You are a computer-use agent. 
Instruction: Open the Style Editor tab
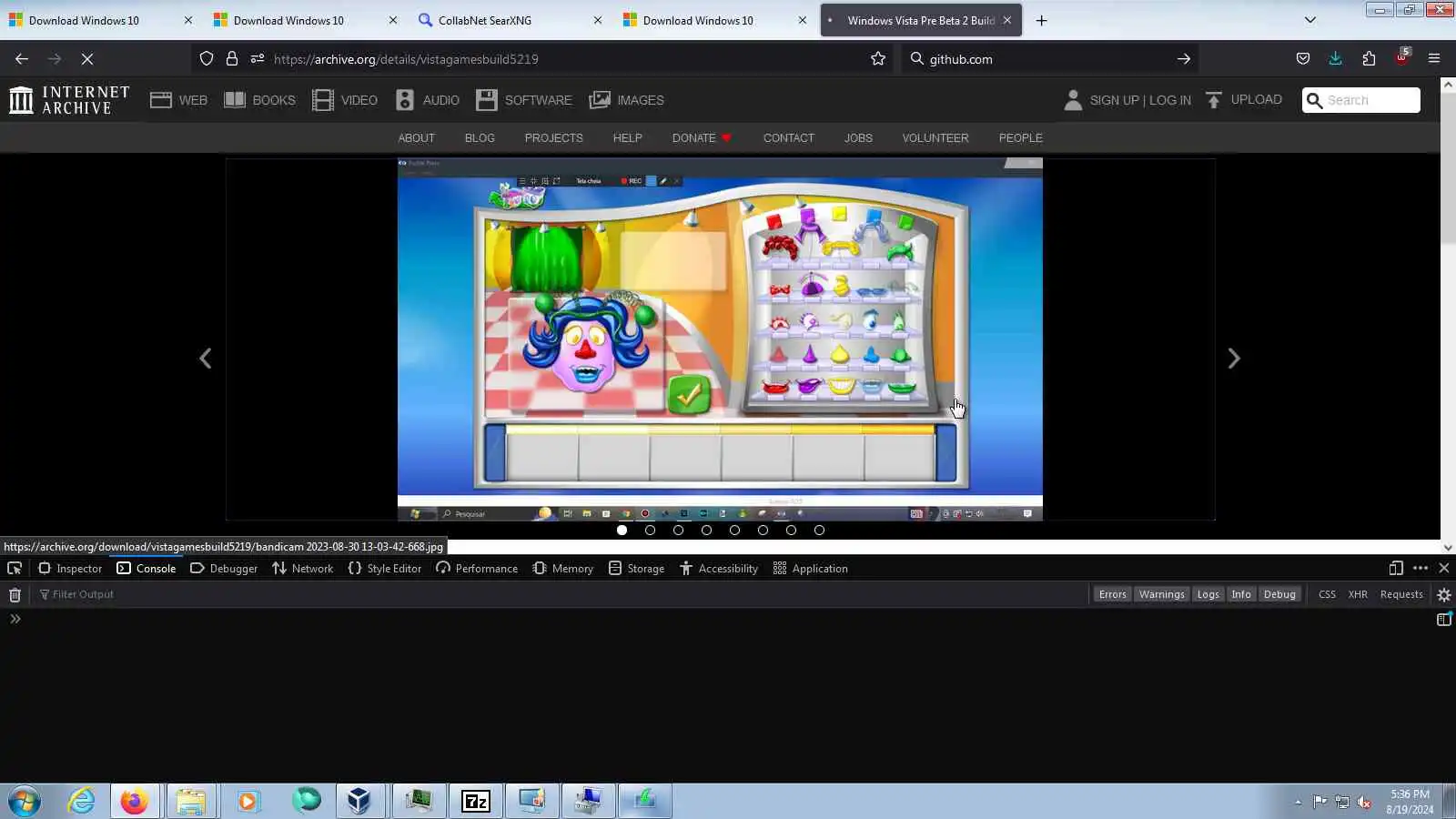tap(385, 569)
